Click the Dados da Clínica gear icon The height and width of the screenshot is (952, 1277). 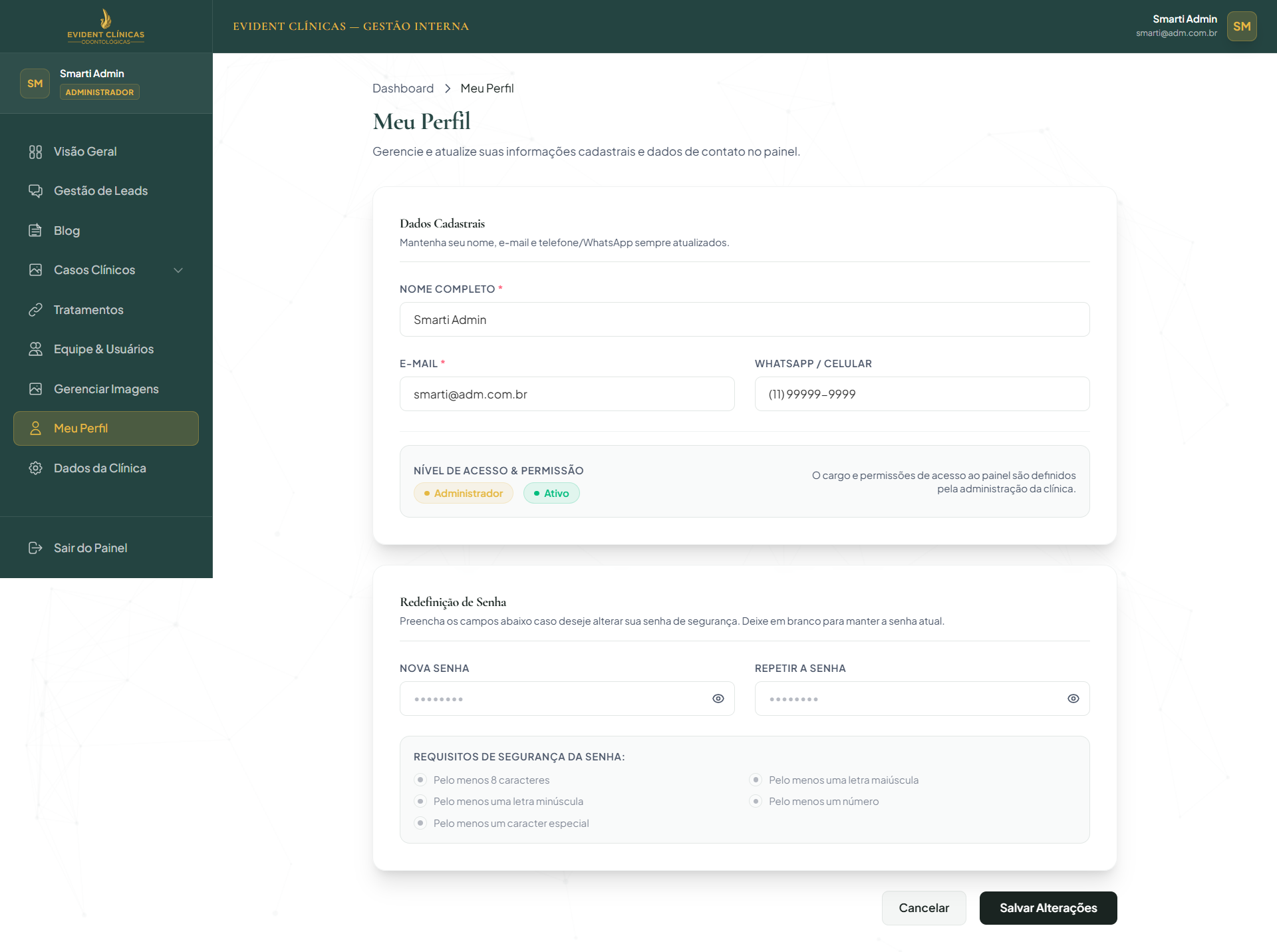tap(36, 468)
